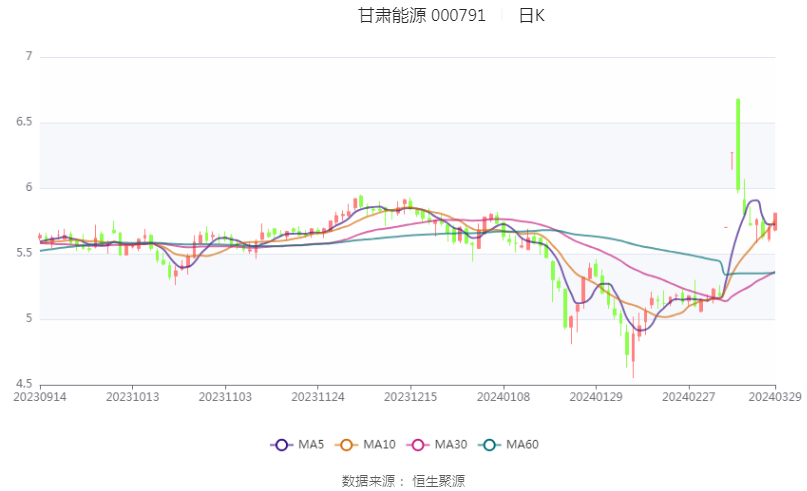Select the 20240329 date axis label
Image resolution: width=807 pixels, height=491 pixels.
[775, 397]
